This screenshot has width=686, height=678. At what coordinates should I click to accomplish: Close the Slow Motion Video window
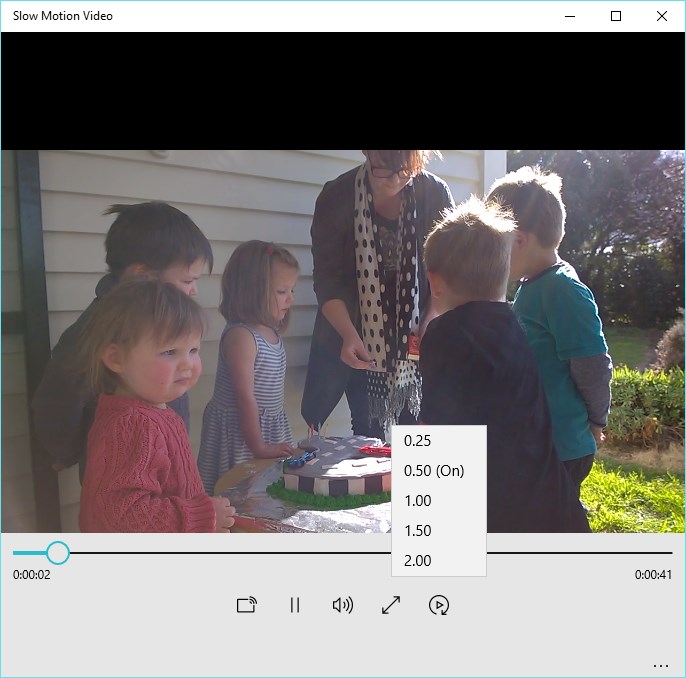click(662, 16)
